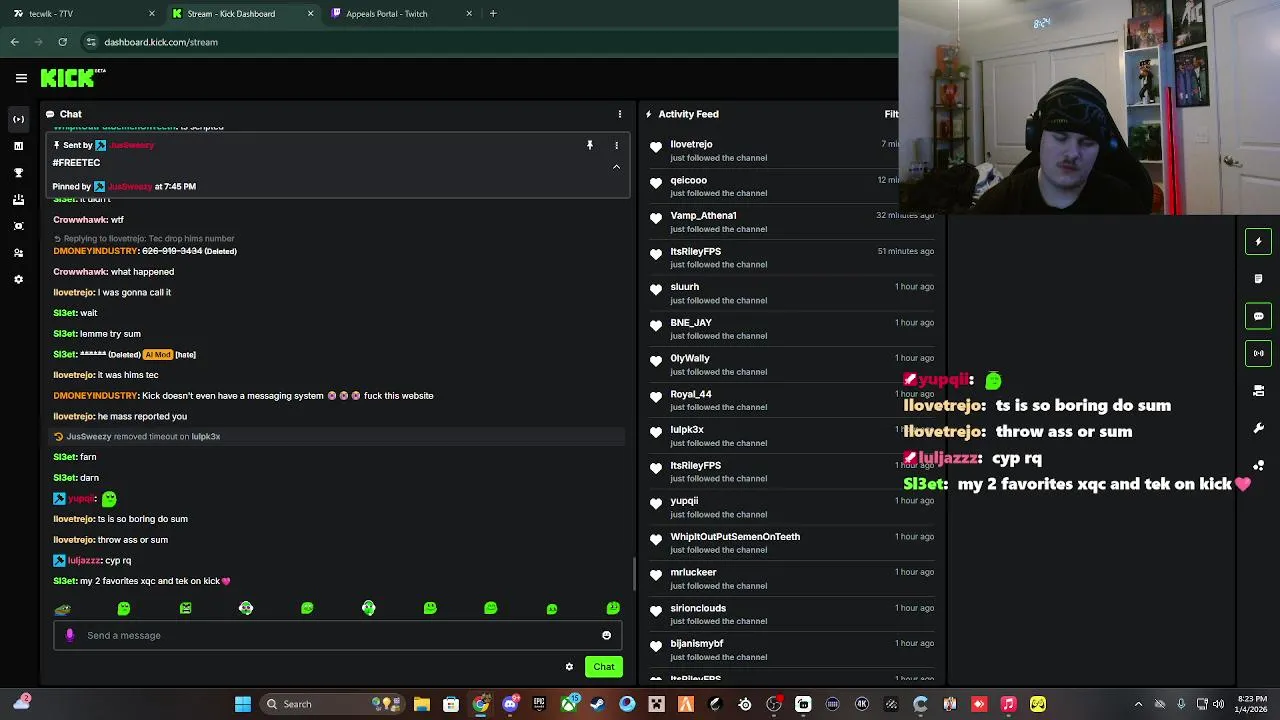Show hidden system tray icons
This screenshot has width=1280, height=720.
tap(1138, 704)
